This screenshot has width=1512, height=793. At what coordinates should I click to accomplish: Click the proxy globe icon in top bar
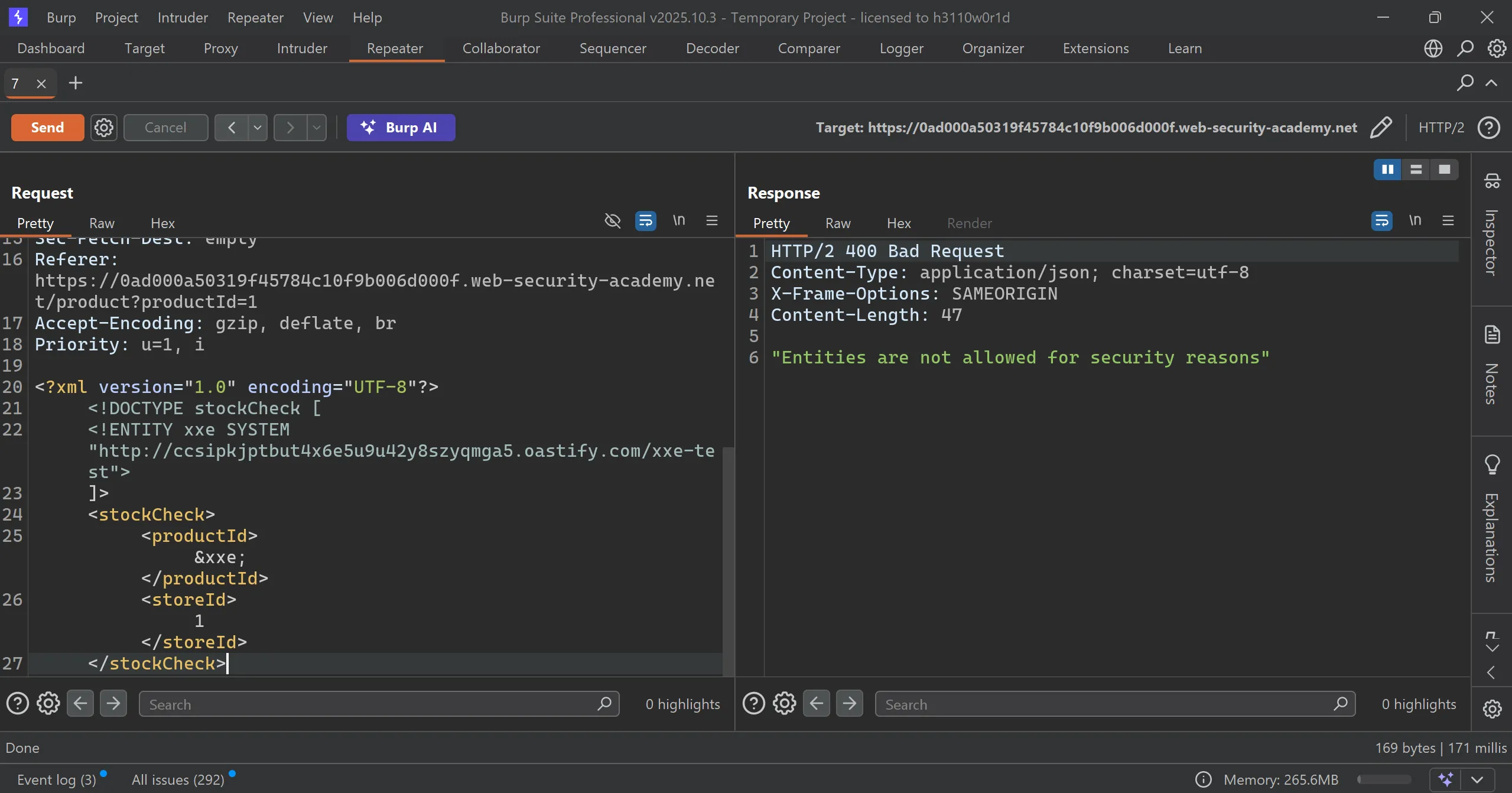click(x=1433, y=48)
